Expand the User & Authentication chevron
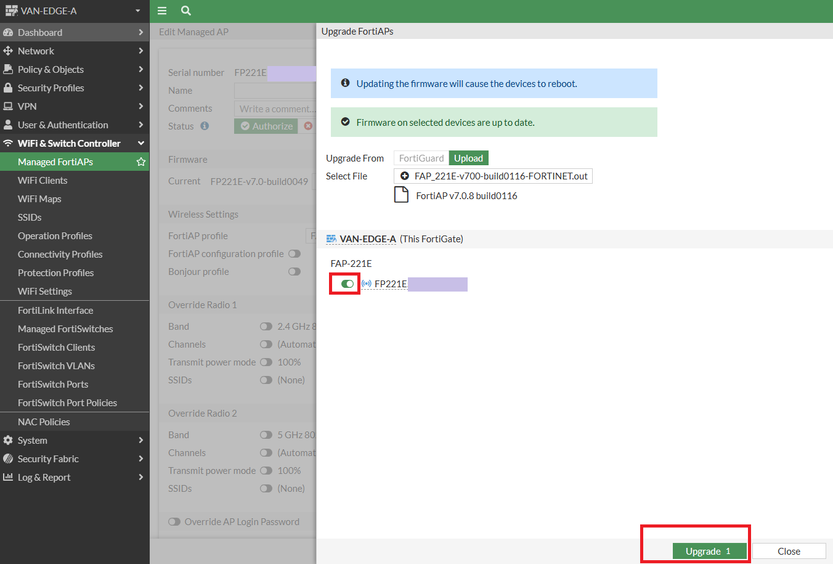 (x=141, y=125)
